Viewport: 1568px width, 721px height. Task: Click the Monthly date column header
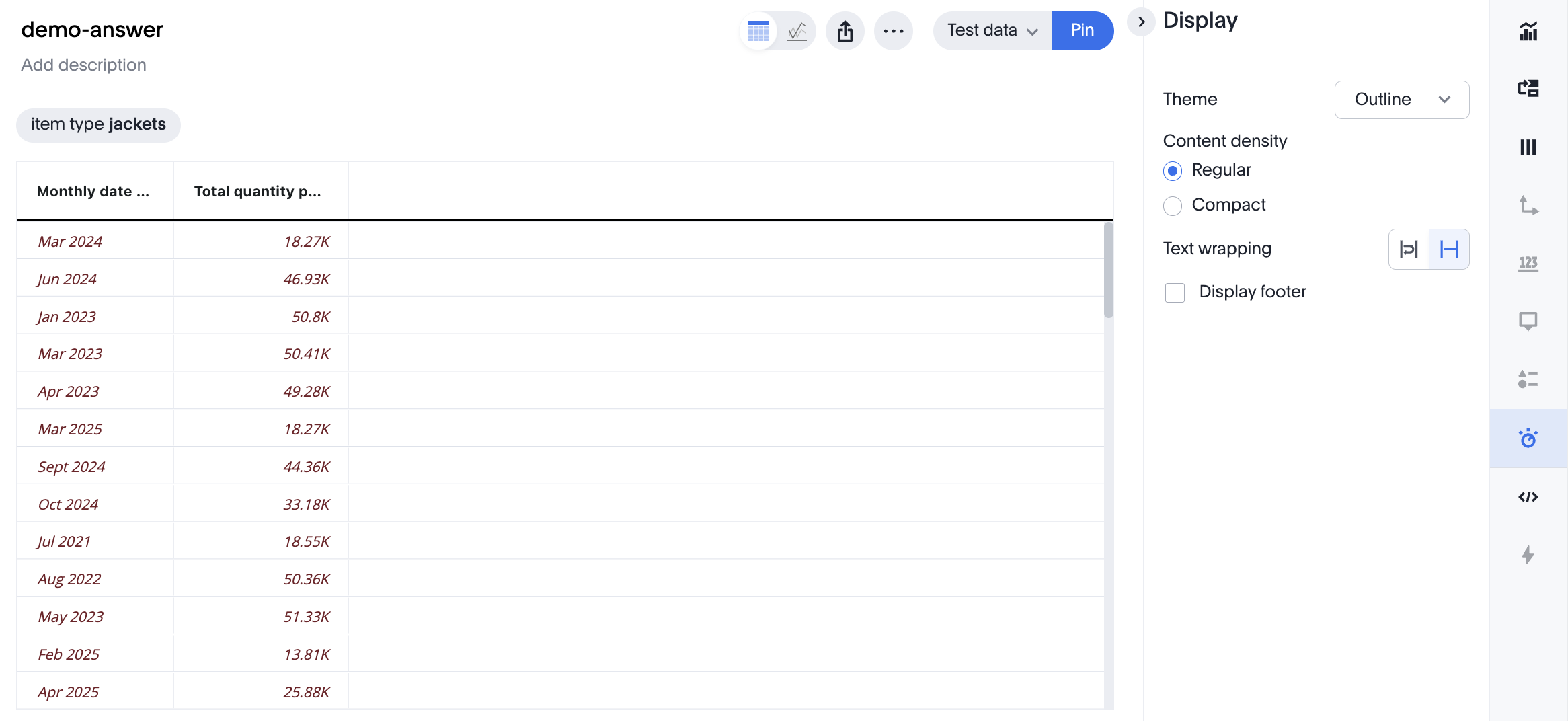click(93, 192)
